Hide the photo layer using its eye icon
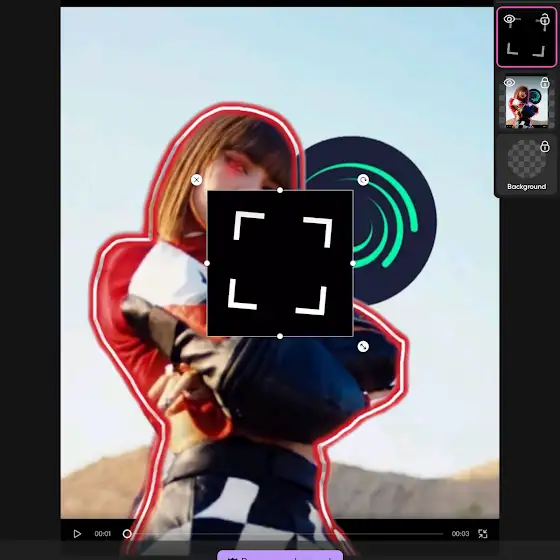Viewport: 560px width, 560px height. (509, 82)
